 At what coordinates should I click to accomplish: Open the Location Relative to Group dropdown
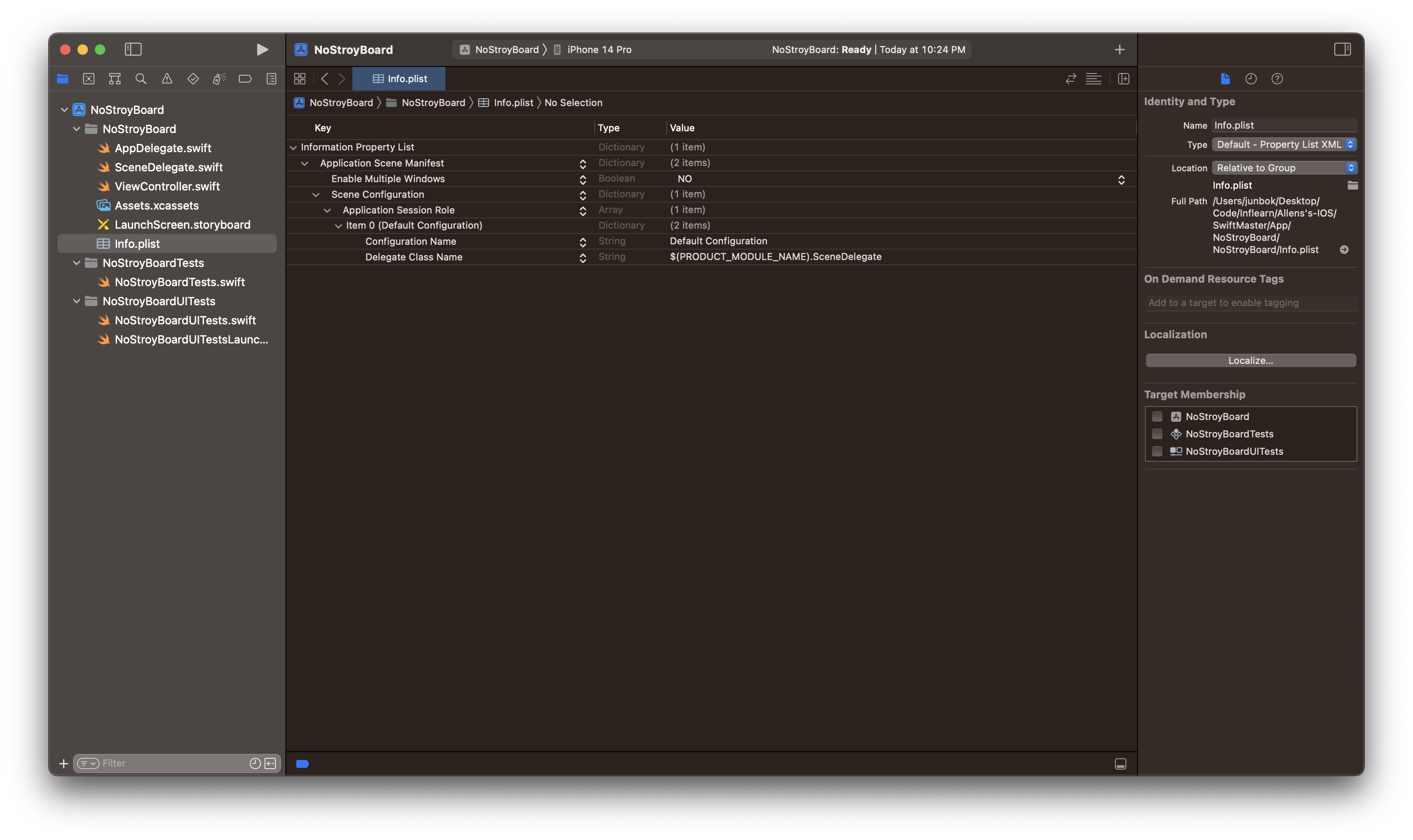point(1283,168)
